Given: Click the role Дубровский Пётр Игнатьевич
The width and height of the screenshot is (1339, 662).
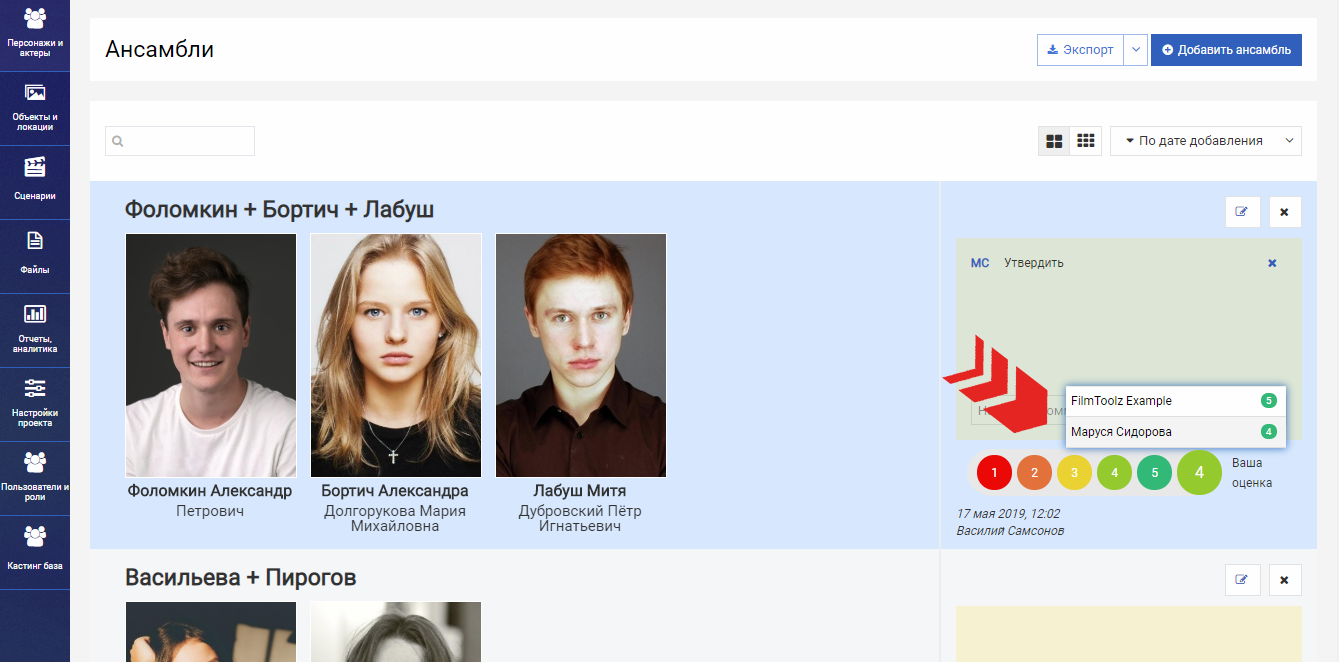Looking at the screenshot, I should (580, 518).
